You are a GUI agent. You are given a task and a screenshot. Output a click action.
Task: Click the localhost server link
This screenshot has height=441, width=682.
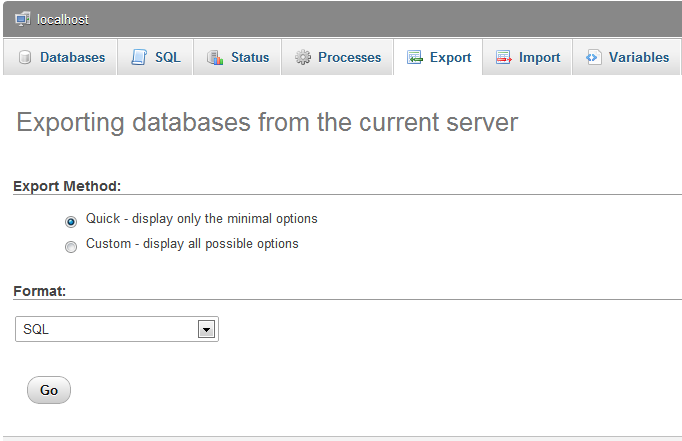[63, 20]
